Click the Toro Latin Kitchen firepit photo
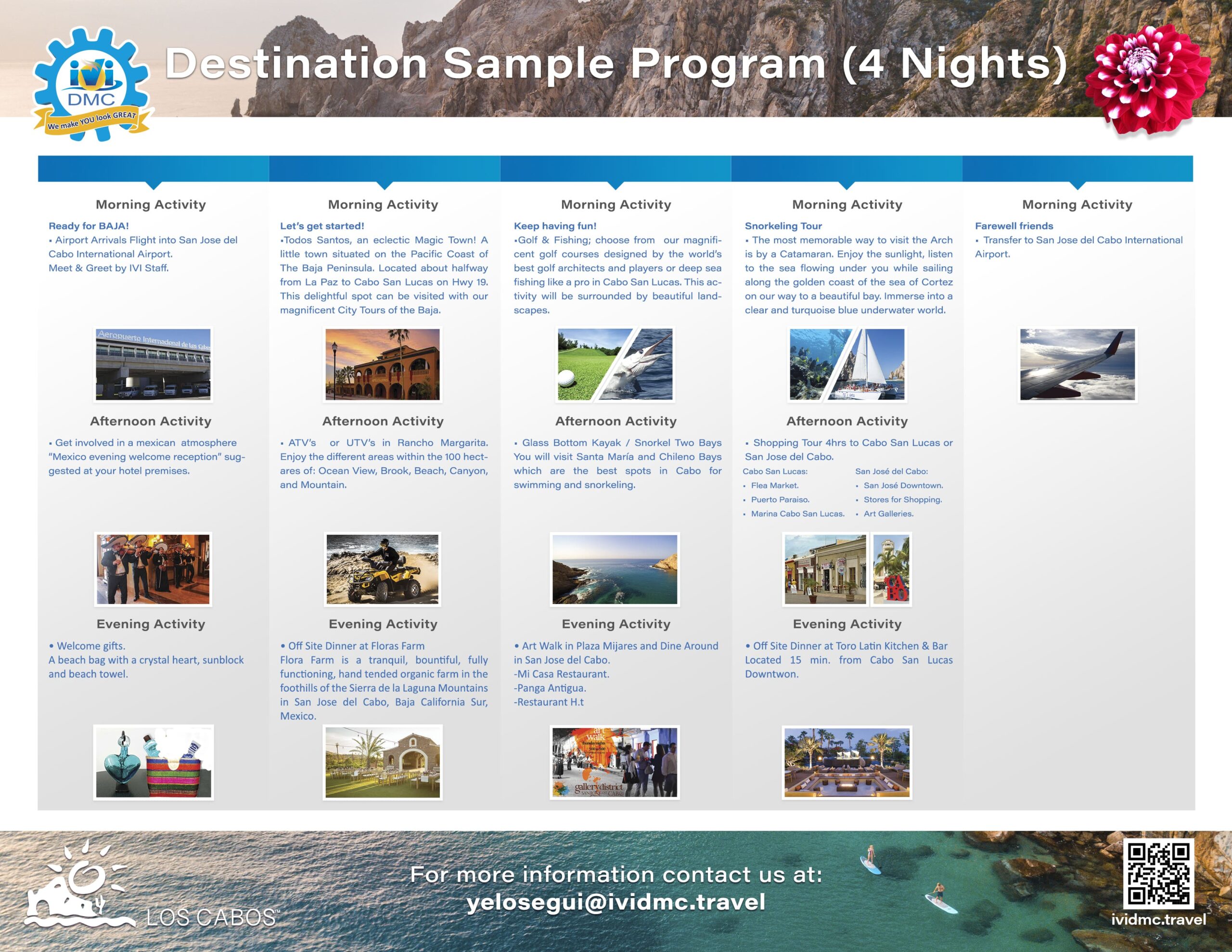This screenshot has height=952, width=1232. click(847, 762)
